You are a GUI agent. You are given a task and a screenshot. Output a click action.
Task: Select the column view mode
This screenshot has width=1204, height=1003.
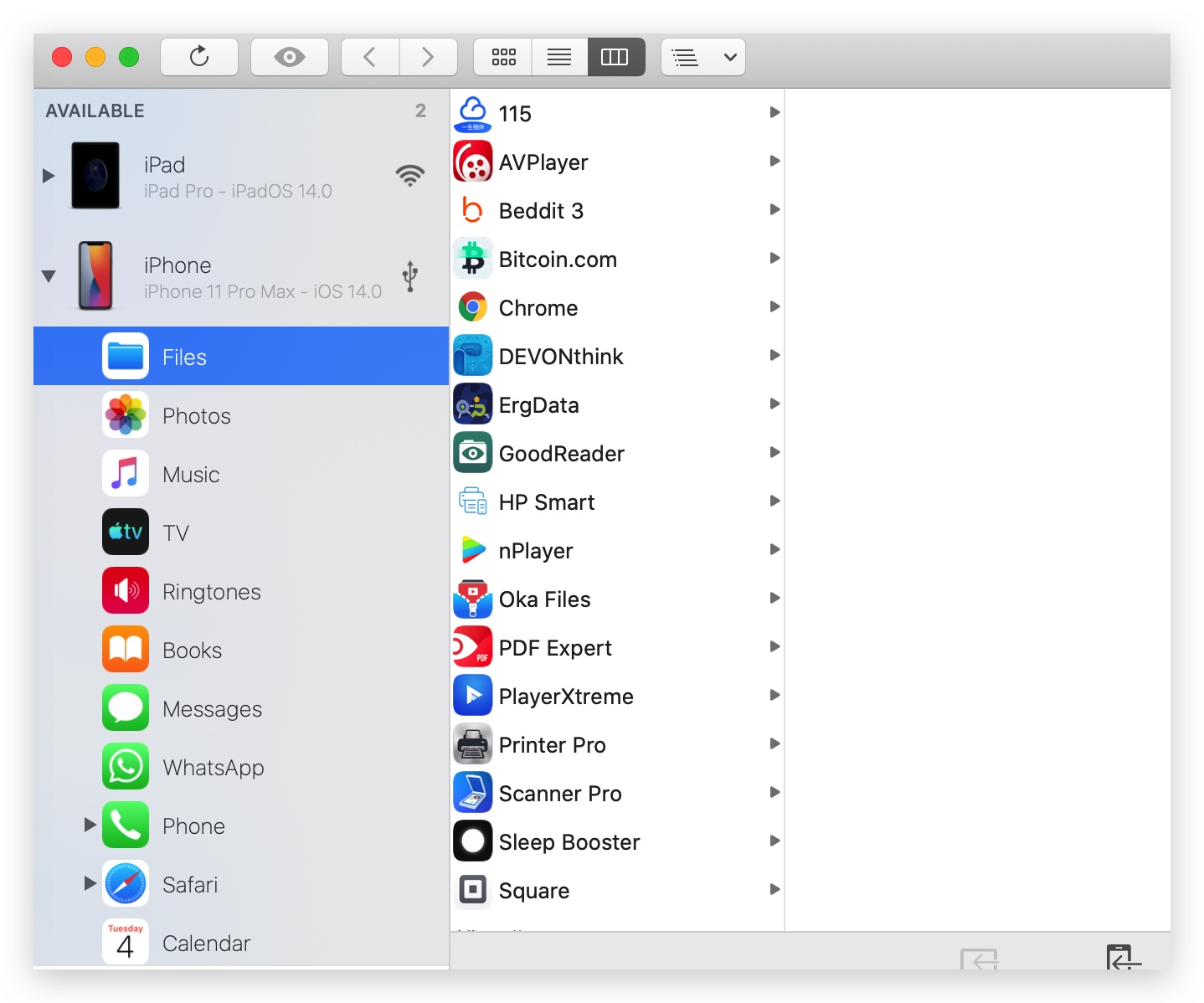click(x=615, y=57)
